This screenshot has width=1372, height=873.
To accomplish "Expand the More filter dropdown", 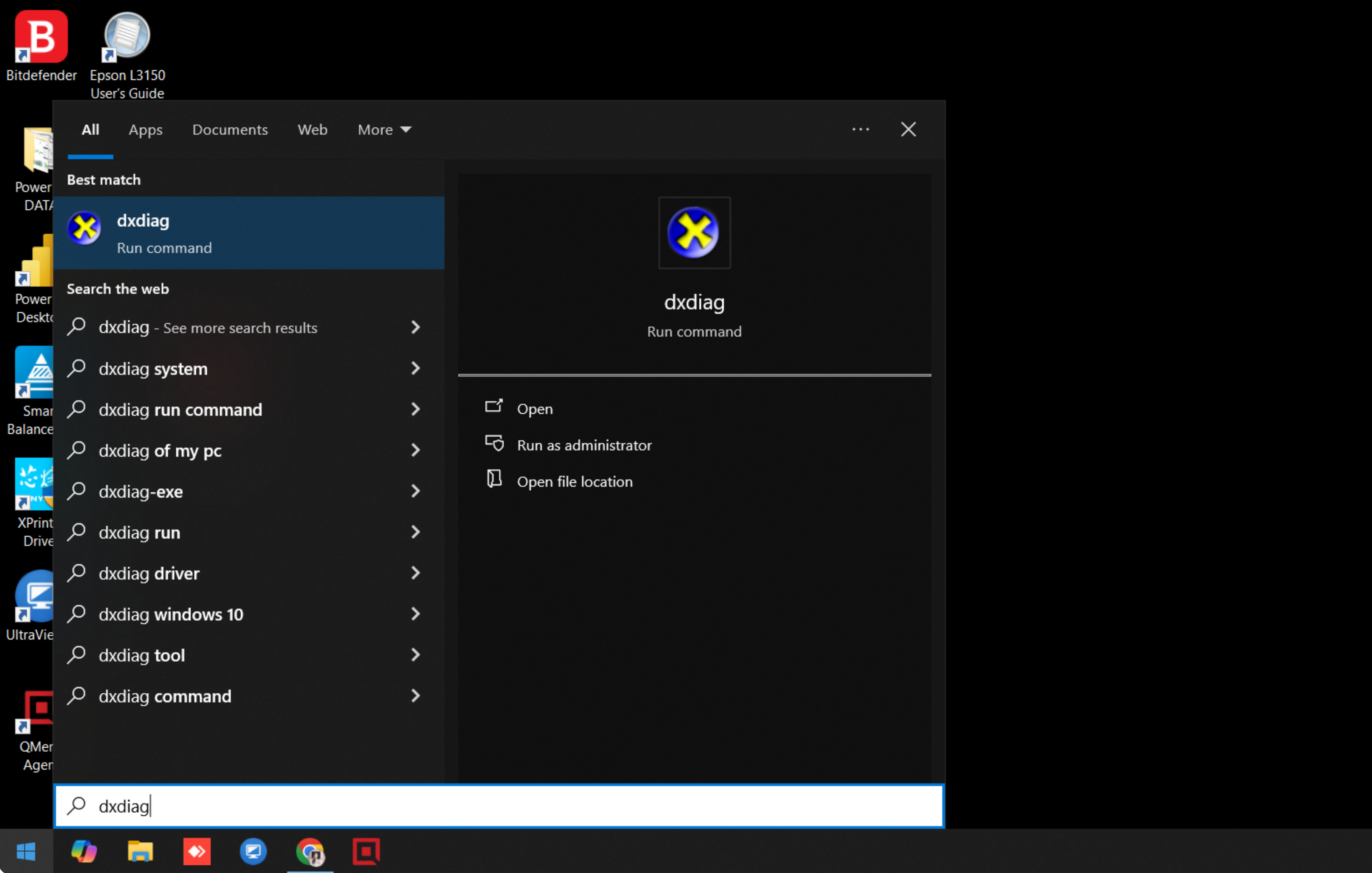I will click(384, 130).
